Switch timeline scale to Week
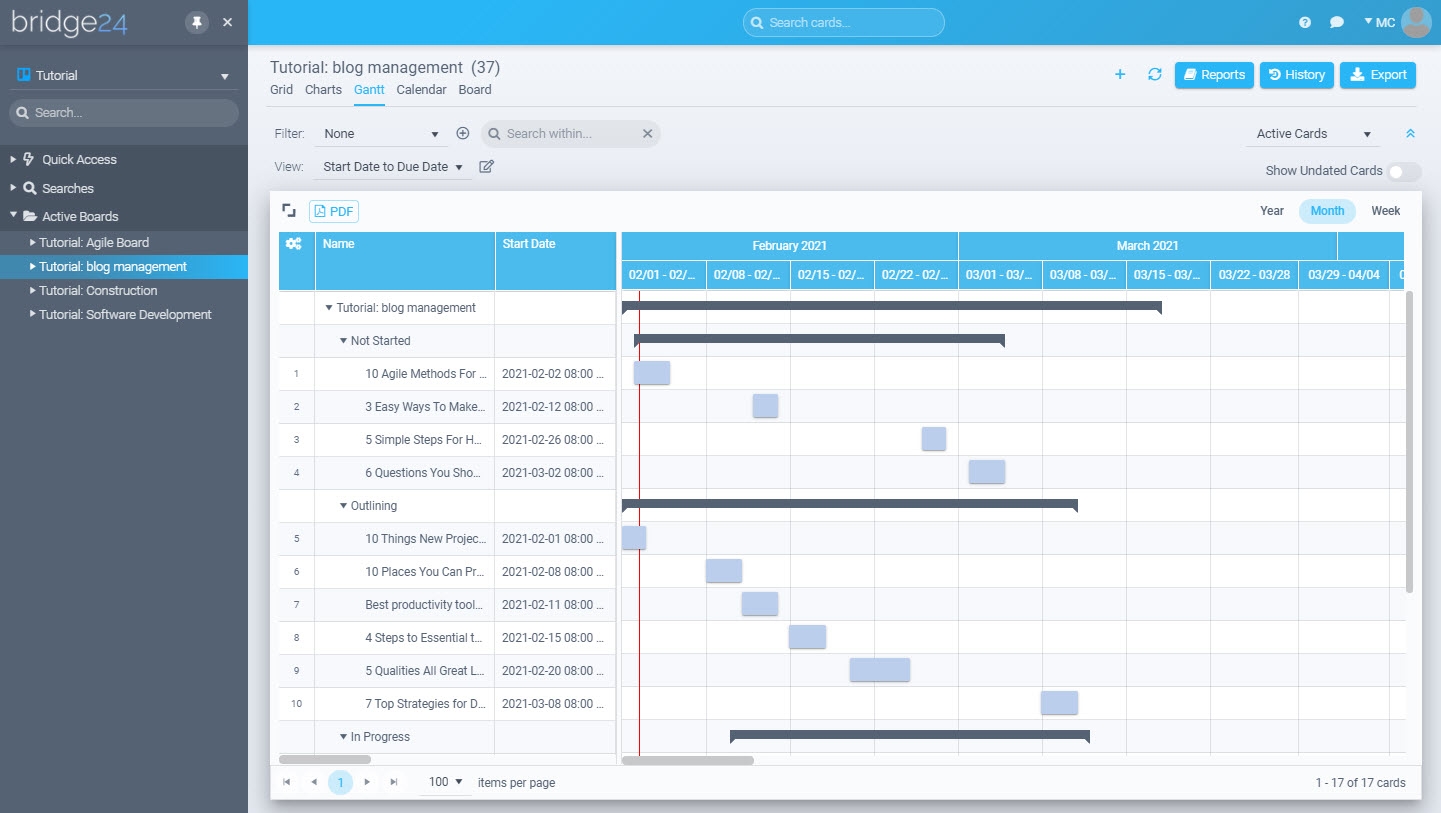The image size is (1441, 813). coord(1385,211)
